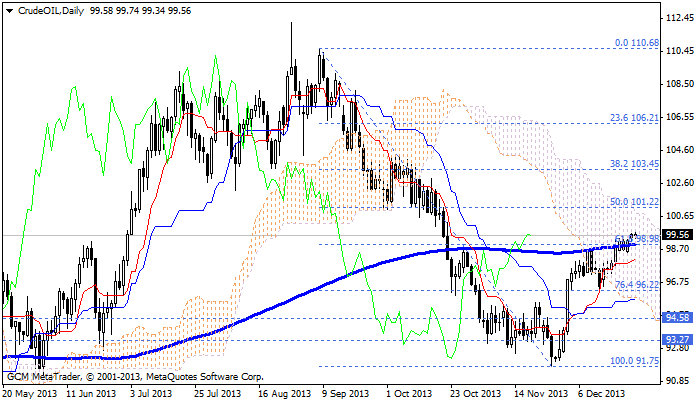Select the 100.0 91.75 Fibonacci level label
The height and width of the screenshot is (402, 700).
[x=634, y=360]
